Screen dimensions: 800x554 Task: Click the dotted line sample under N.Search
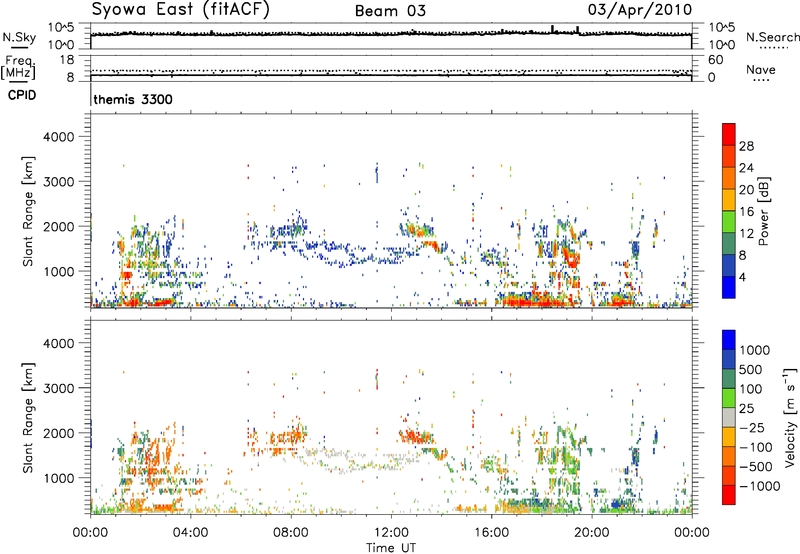(x=773, y=48)
